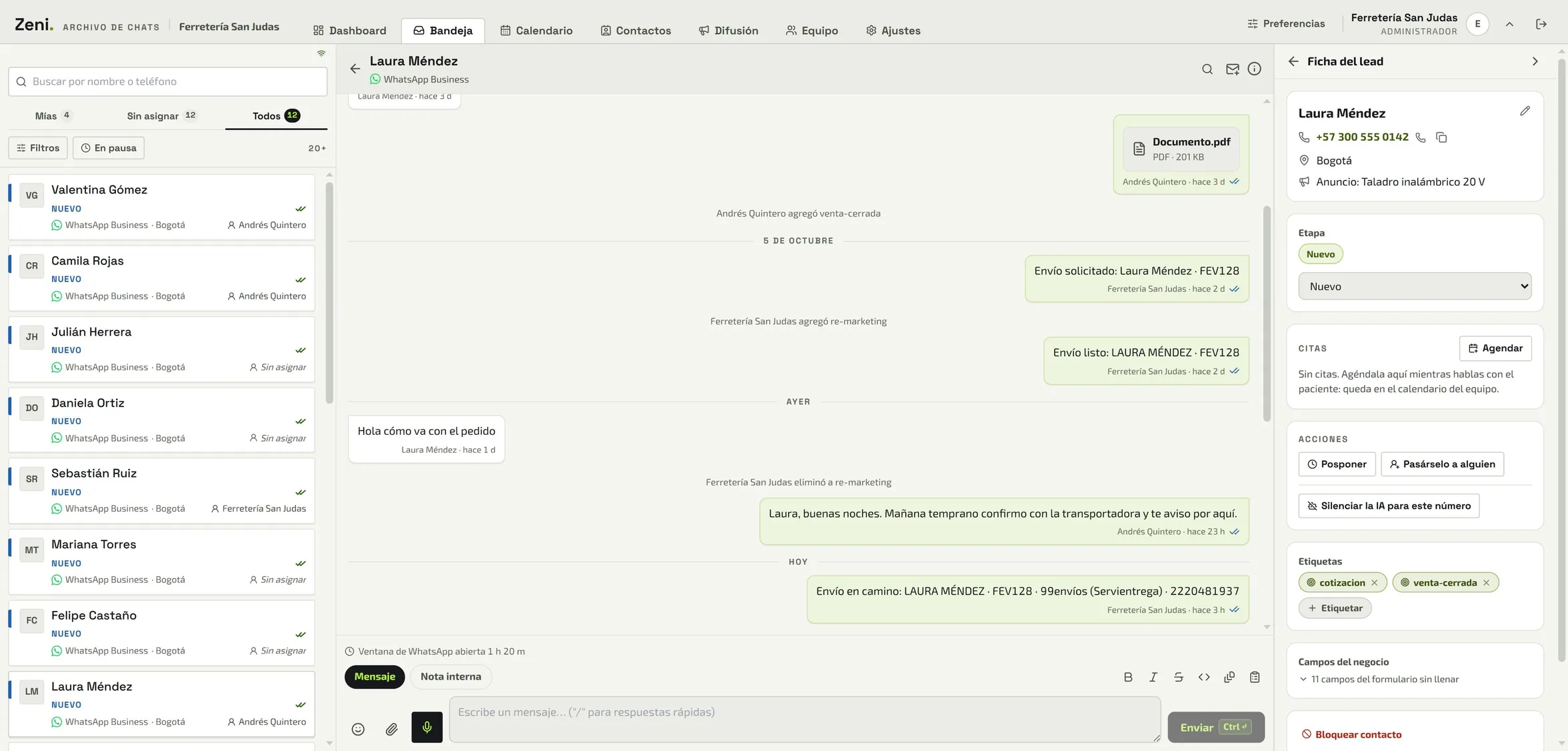Screen dimensions: 1568x751
Task: Insert code formatting
Action: (x=1204, y=677)
